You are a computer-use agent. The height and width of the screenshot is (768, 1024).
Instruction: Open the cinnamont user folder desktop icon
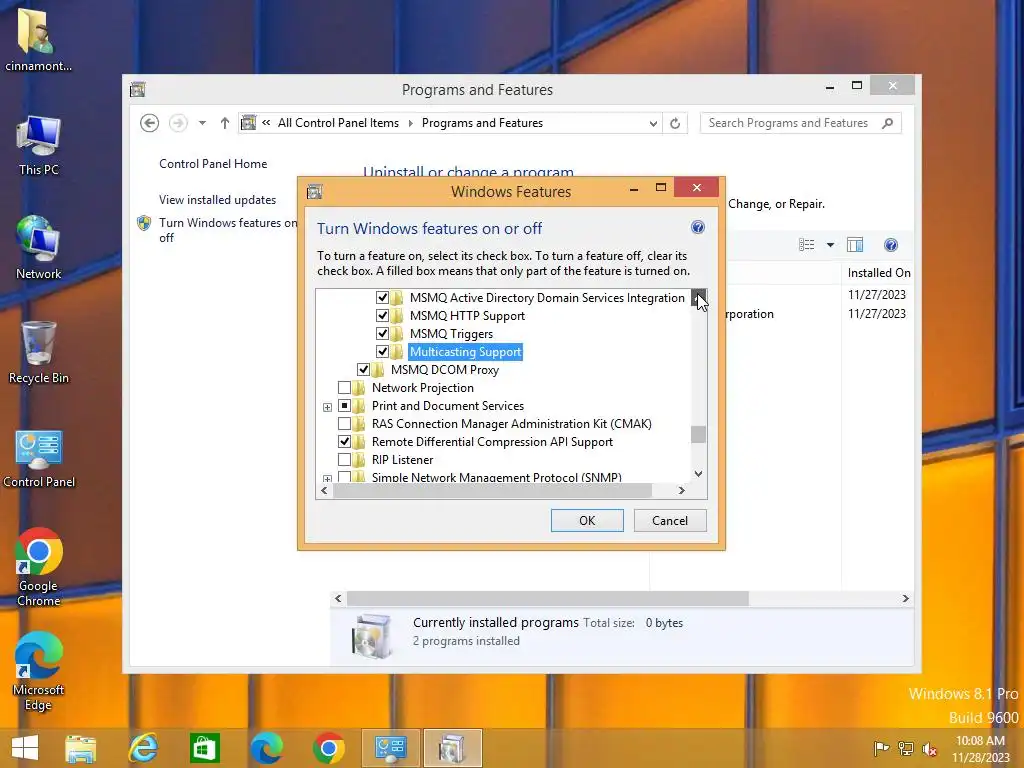[38, 39]
